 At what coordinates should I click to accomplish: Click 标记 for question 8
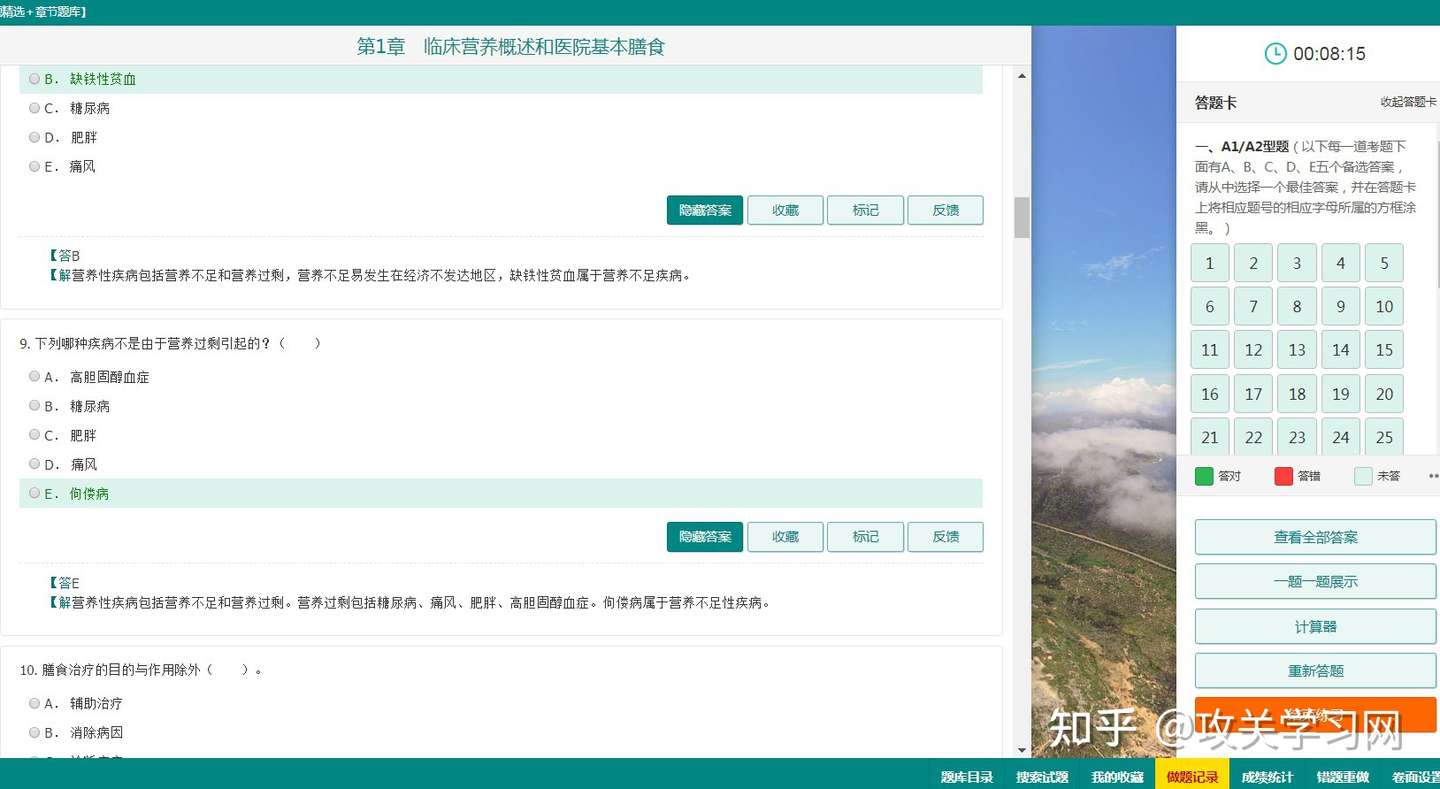[865, 210]
